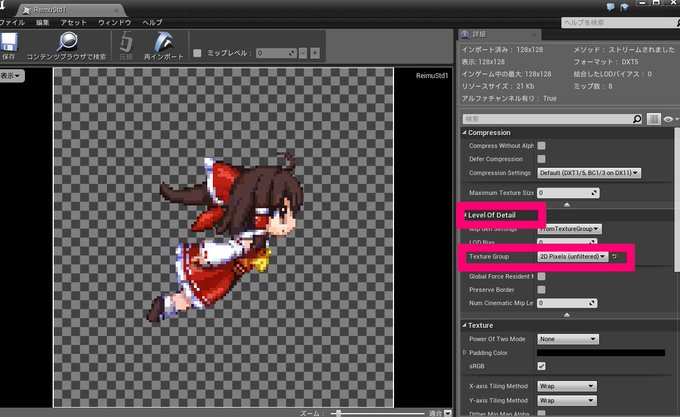Toggle Compress Without Alpha checkbox
The width and height of the screenshot is (680, 417).
click(541, 146)
